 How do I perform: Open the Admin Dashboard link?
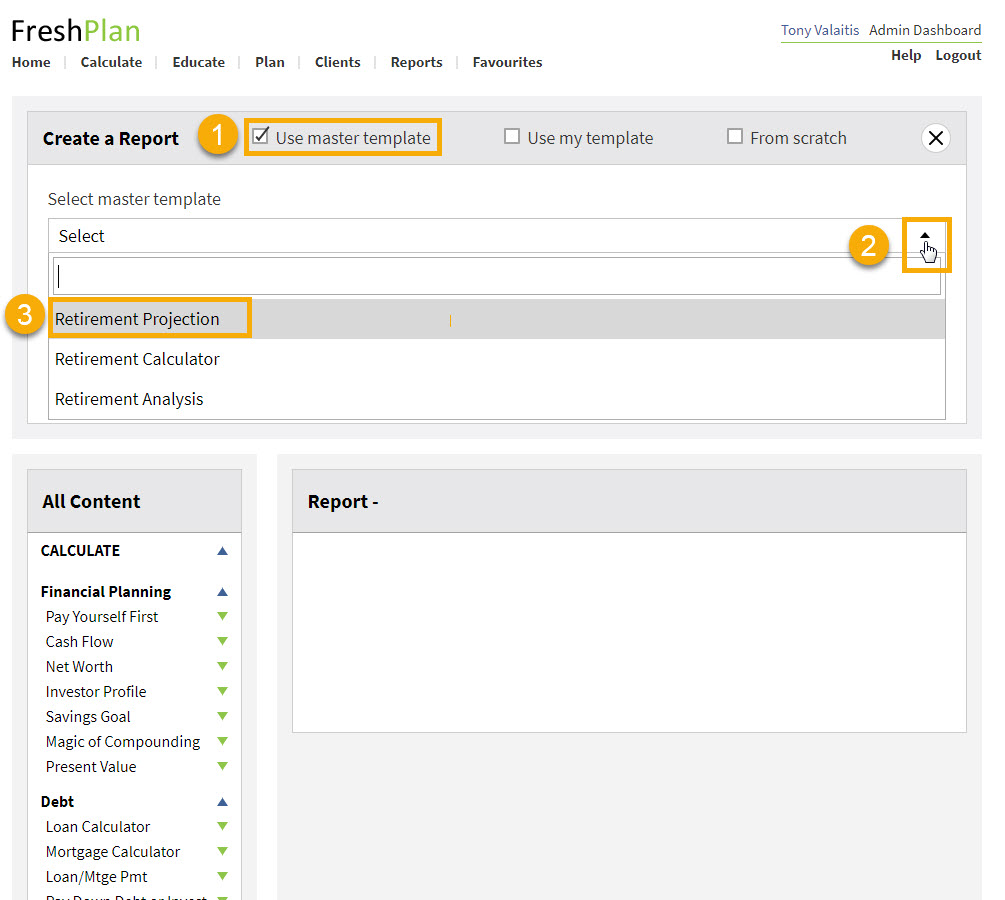point(924,30)
